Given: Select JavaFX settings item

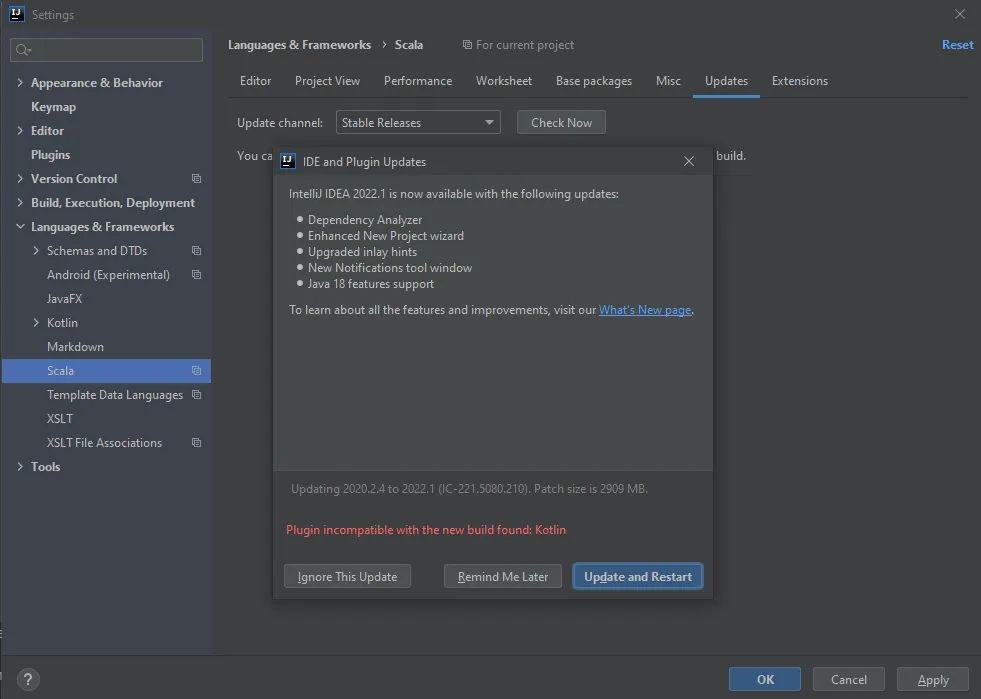Looking at the screenshot, I should pos(64,298).
